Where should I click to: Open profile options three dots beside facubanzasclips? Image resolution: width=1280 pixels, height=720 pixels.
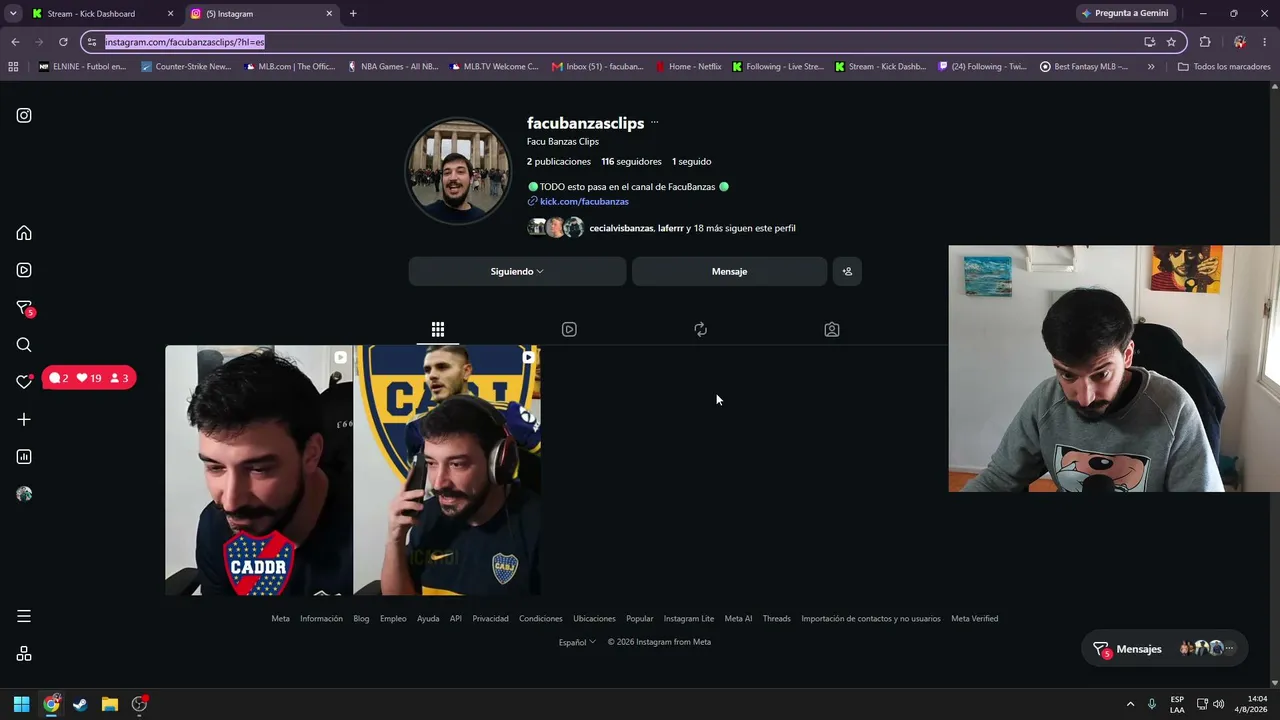point(655,123)
